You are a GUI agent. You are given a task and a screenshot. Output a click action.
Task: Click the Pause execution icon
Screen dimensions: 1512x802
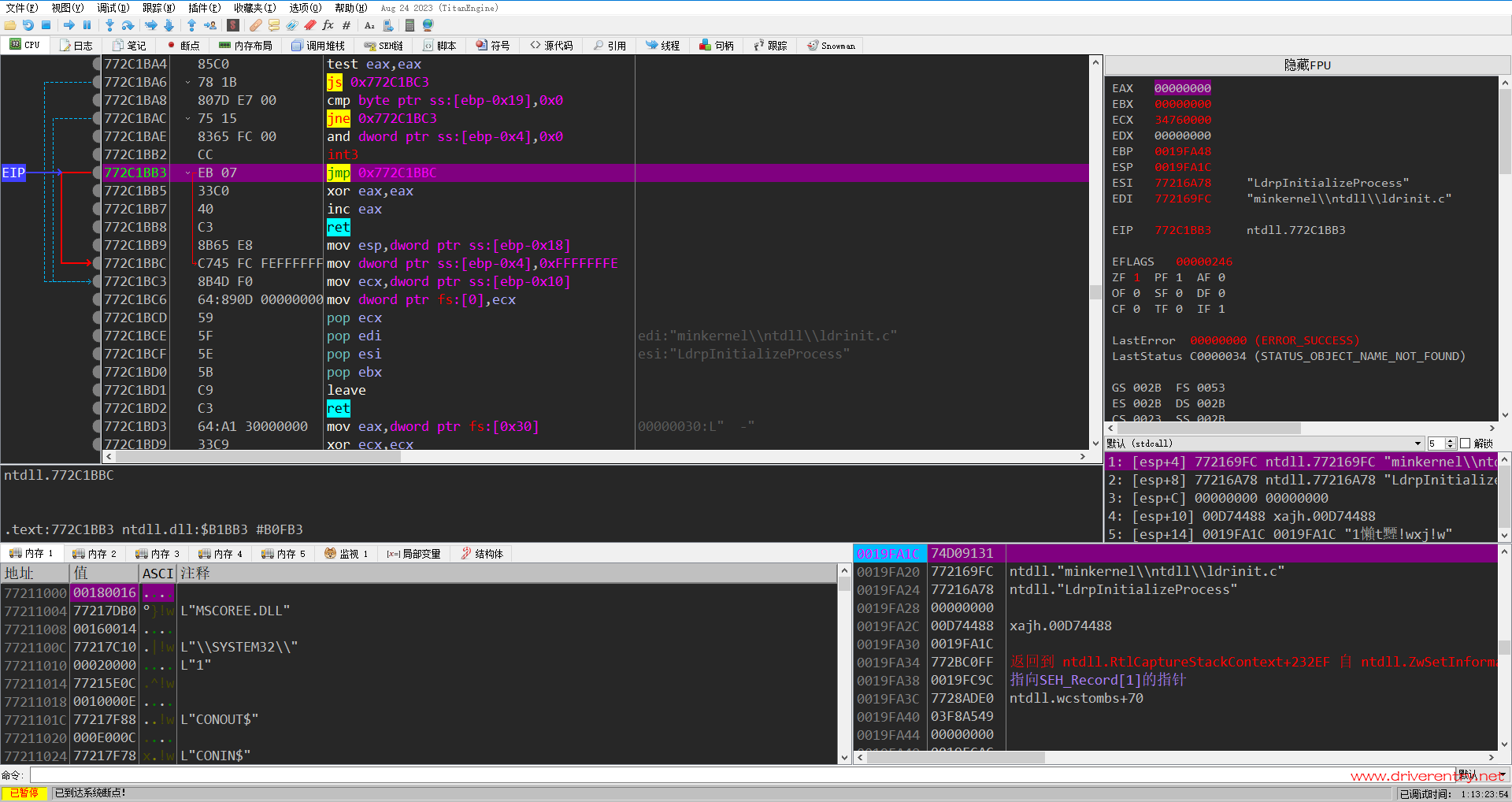87,25
